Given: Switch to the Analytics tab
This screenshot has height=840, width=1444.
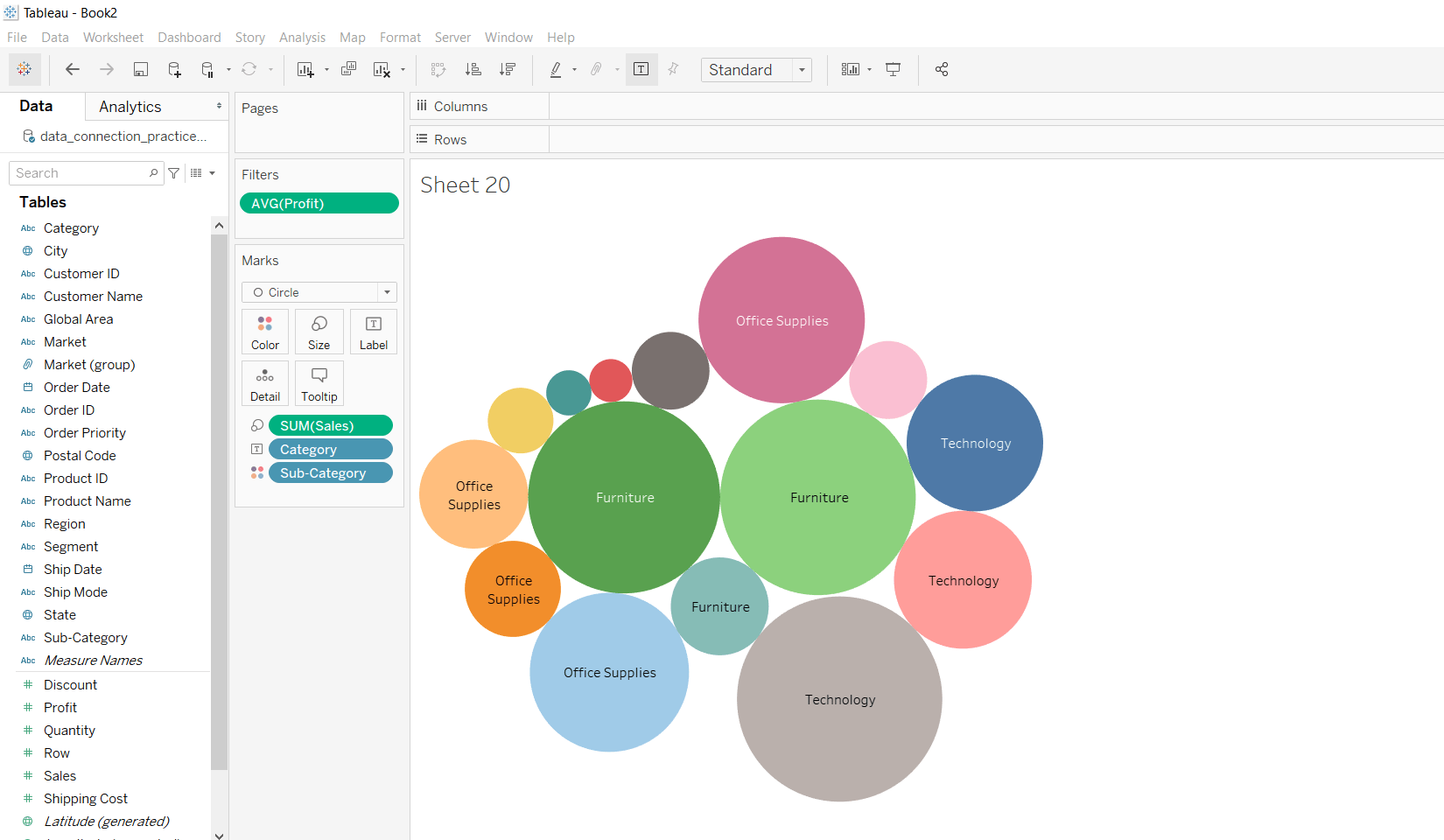Looking at the screenshot, I should pos(130,107).
